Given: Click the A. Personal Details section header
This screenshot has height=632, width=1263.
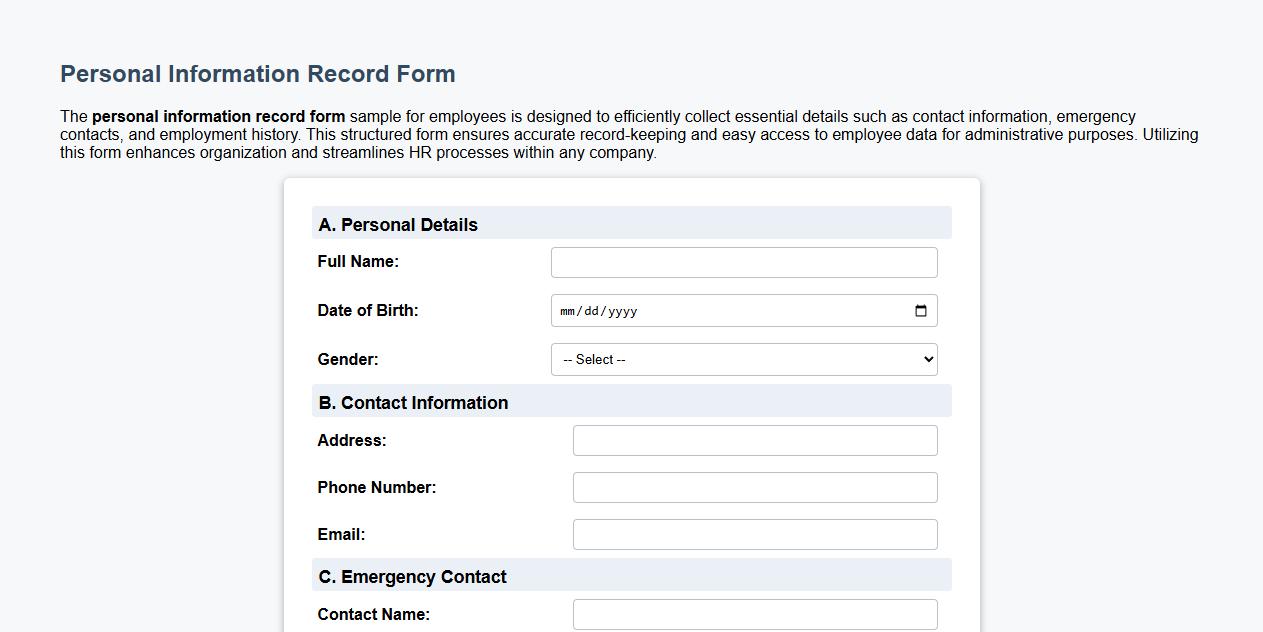Looking at the screenshot, I should (397, 224).
